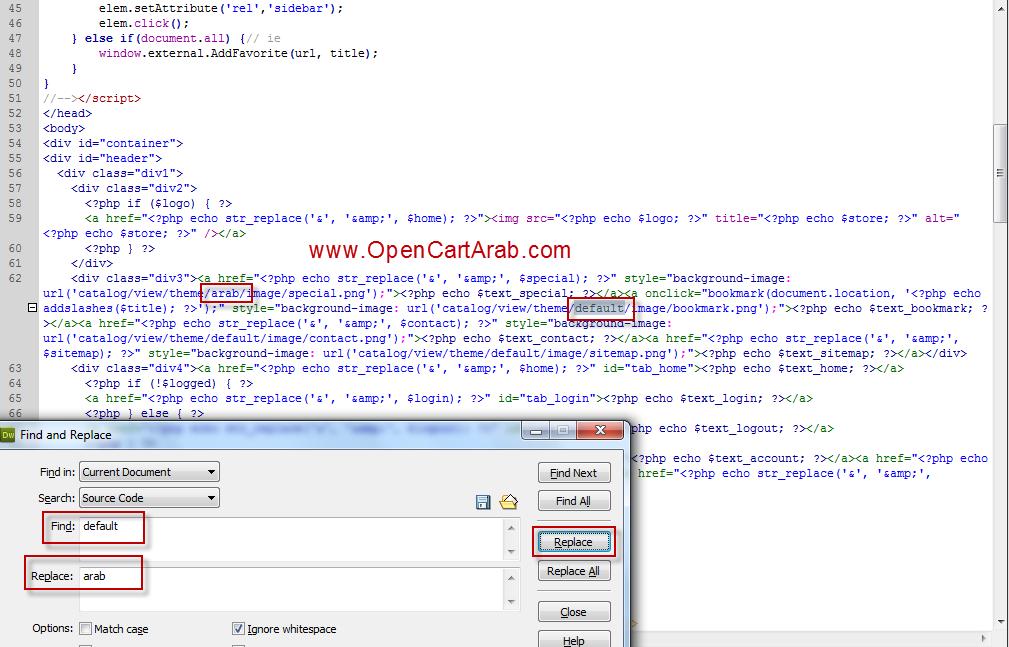The image size is (1009, 647).
Task: Click line number 63 in the gutter
Action: coord(15,369)
